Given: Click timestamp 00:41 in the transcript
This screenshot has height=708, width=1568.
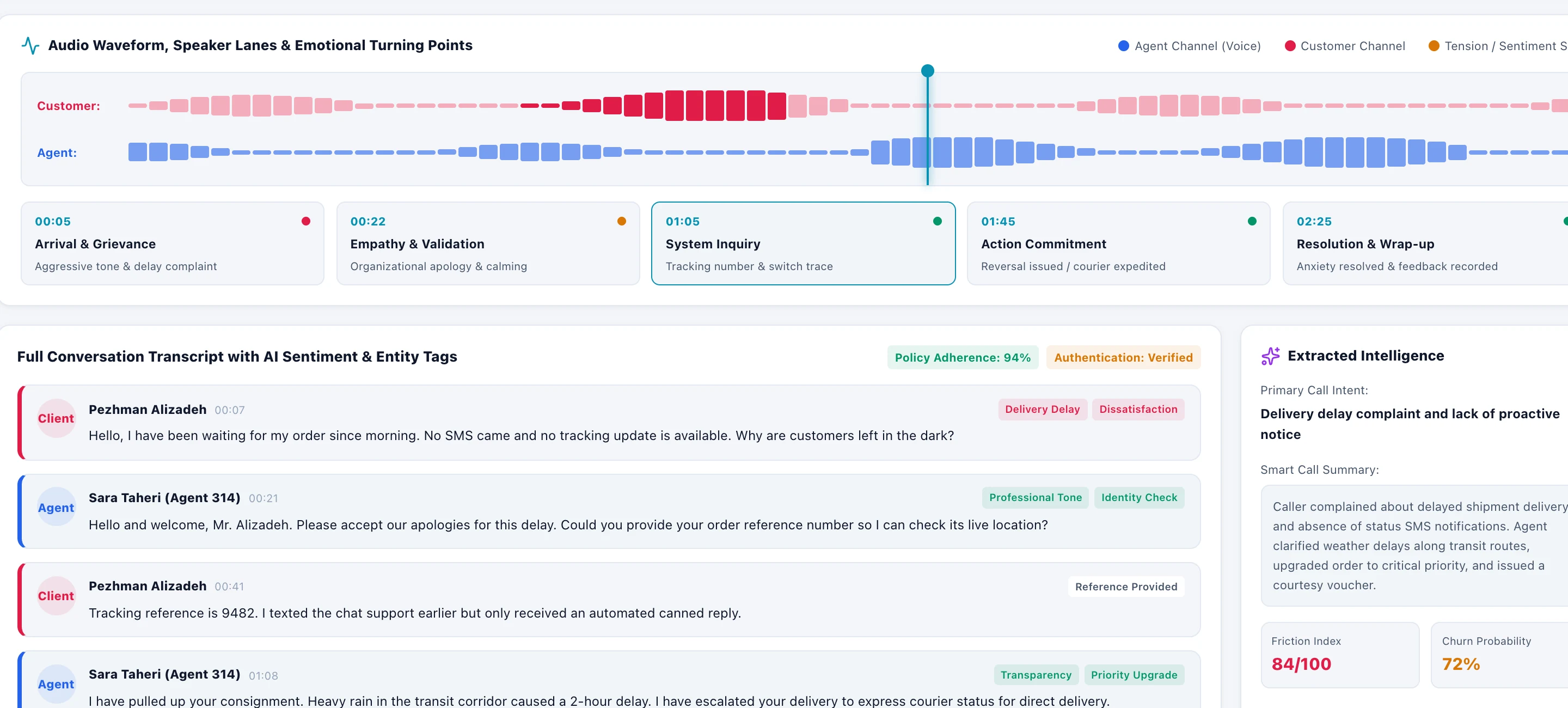Looking at the screenshot, I should (229, 587).
